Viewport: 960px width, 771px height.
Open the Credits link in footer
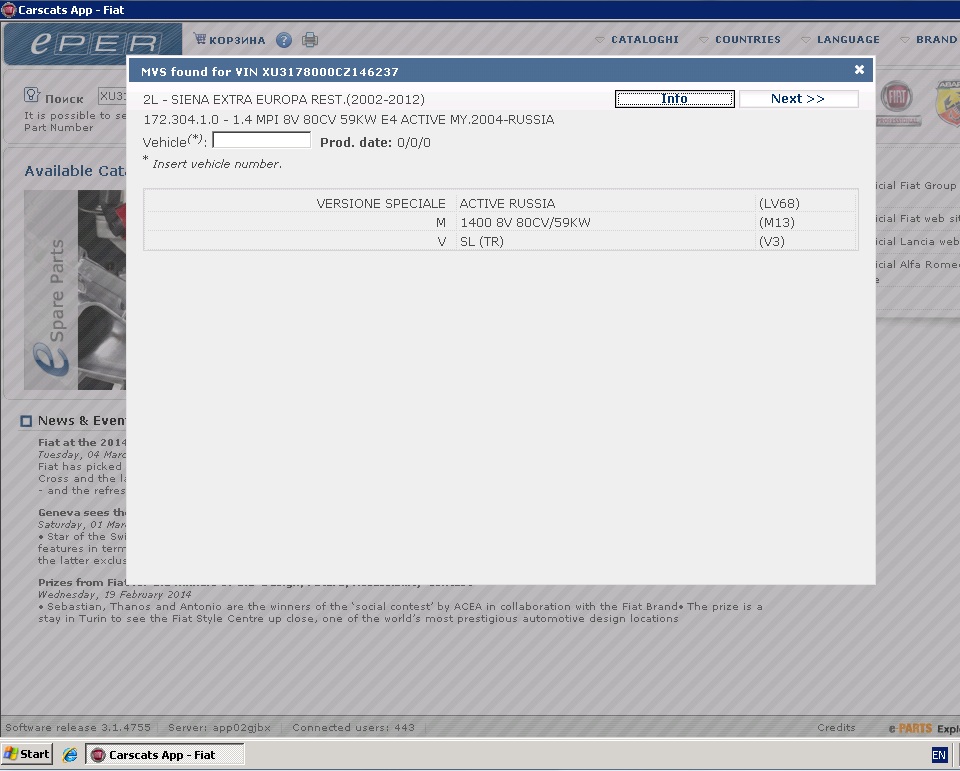point(836,728)
